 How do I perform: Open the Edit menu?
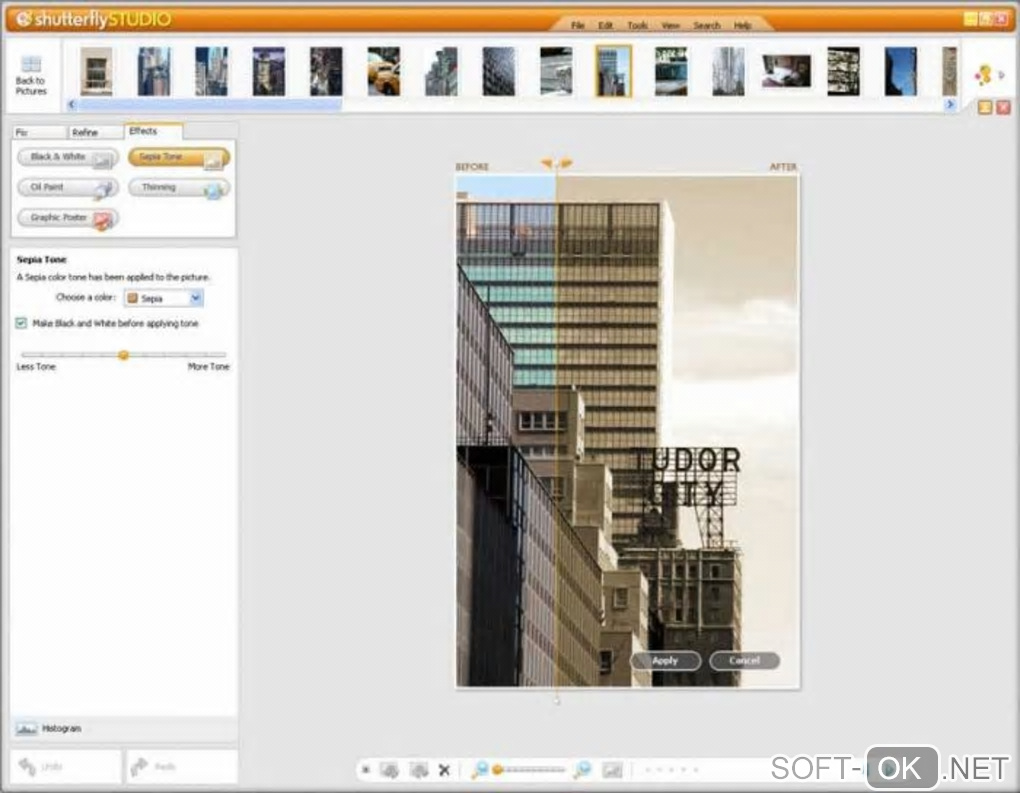pyautogui.click(x=605, y=25)
